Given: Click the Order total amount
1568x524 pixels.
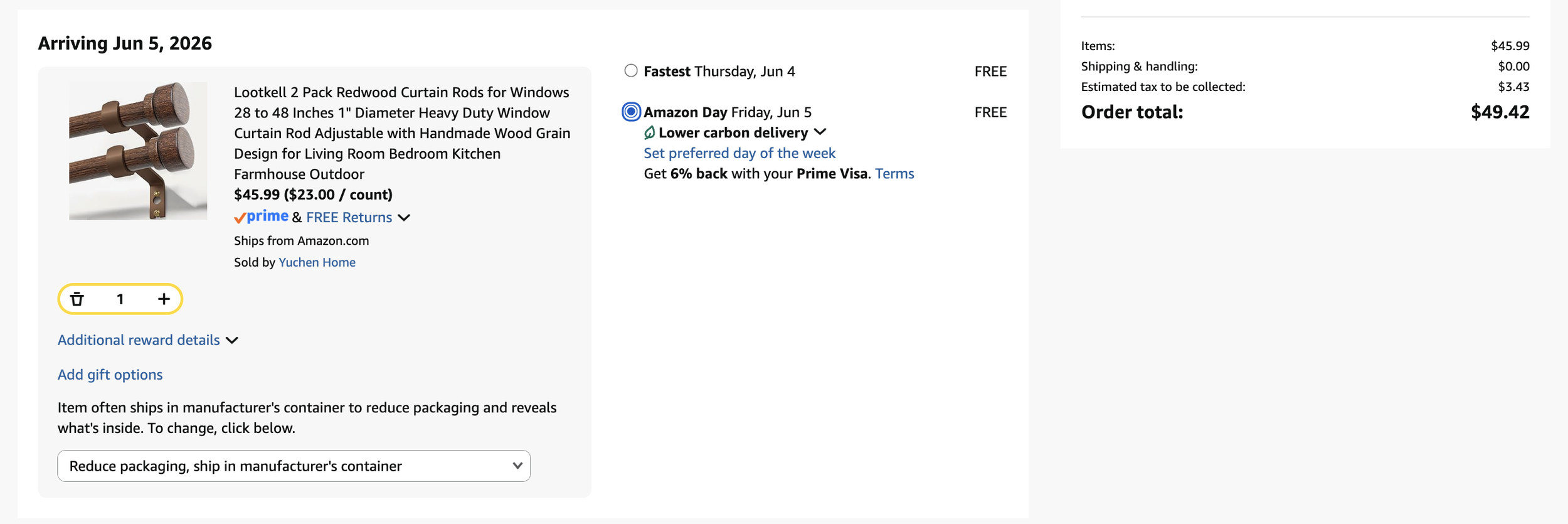Looking at the screenshot, I should 1500,112.
